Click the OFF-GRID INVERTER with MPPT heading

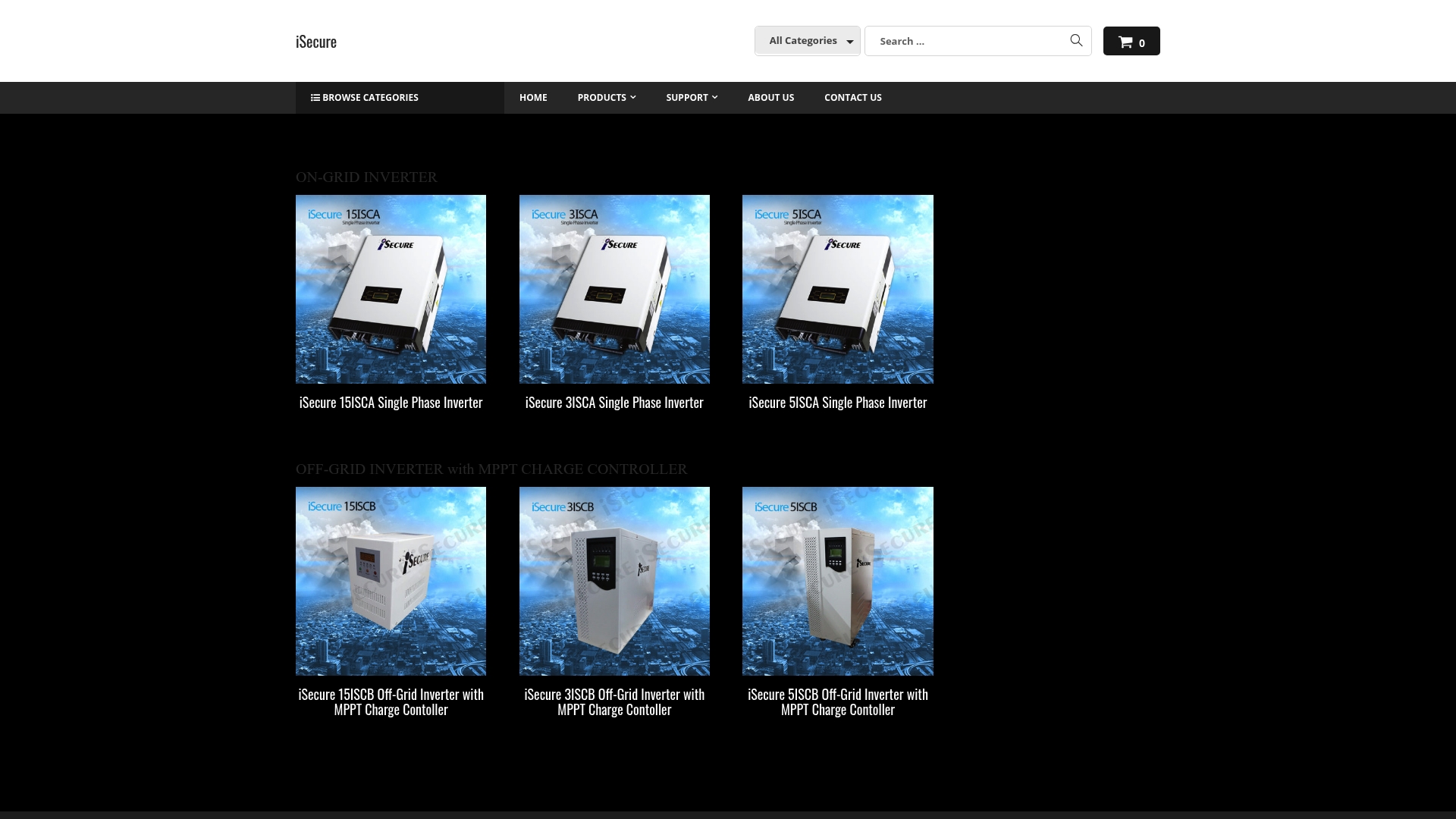[x=491, y=469]
